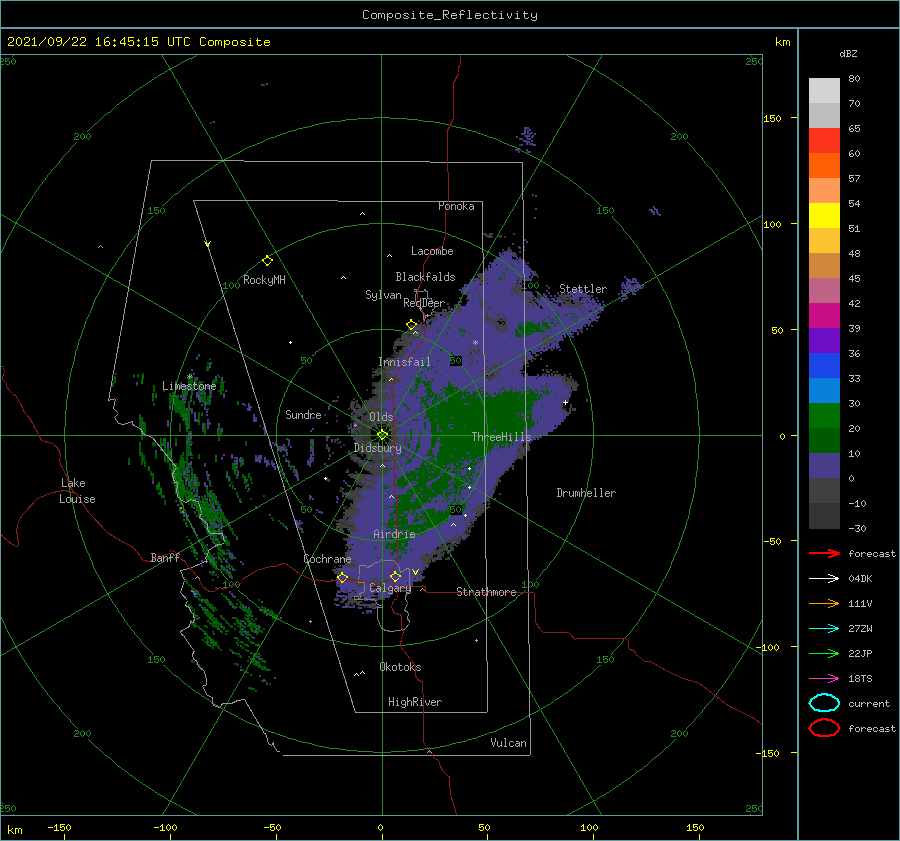The image size is (900, 841).
Task: Select the 48 dBZ tan swatch
Action: coord(824,265)
